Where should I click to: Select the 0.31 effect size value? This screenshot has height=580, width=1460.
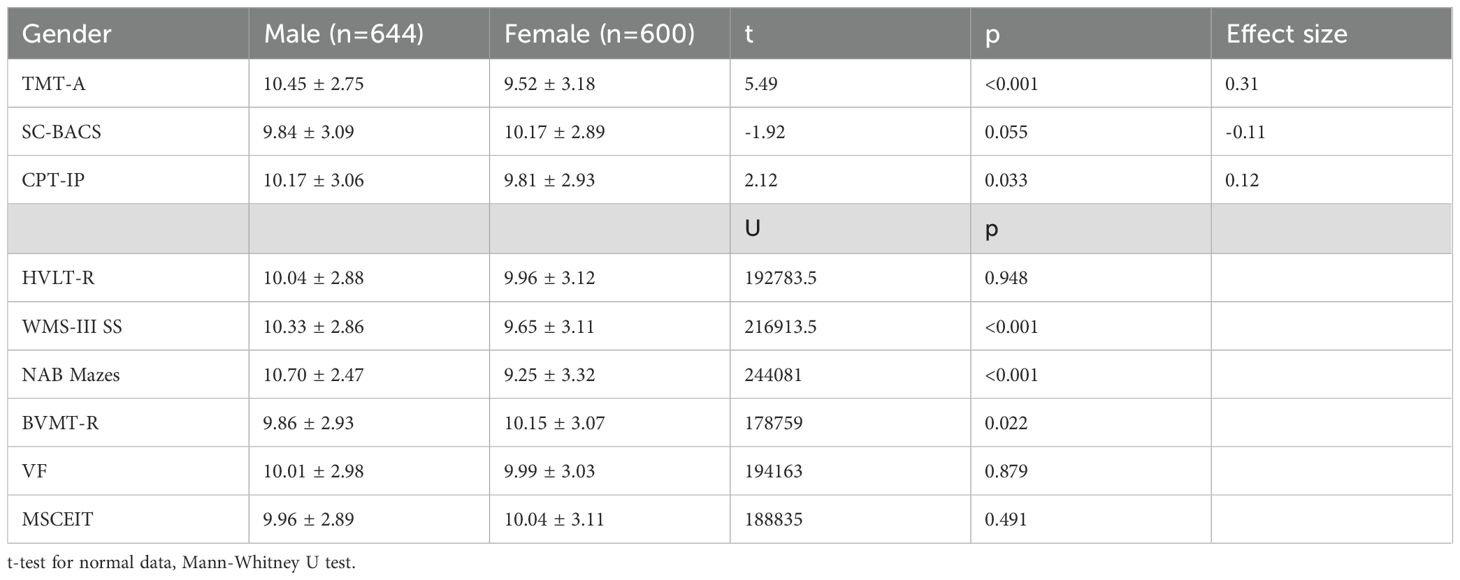point(1243,84)
